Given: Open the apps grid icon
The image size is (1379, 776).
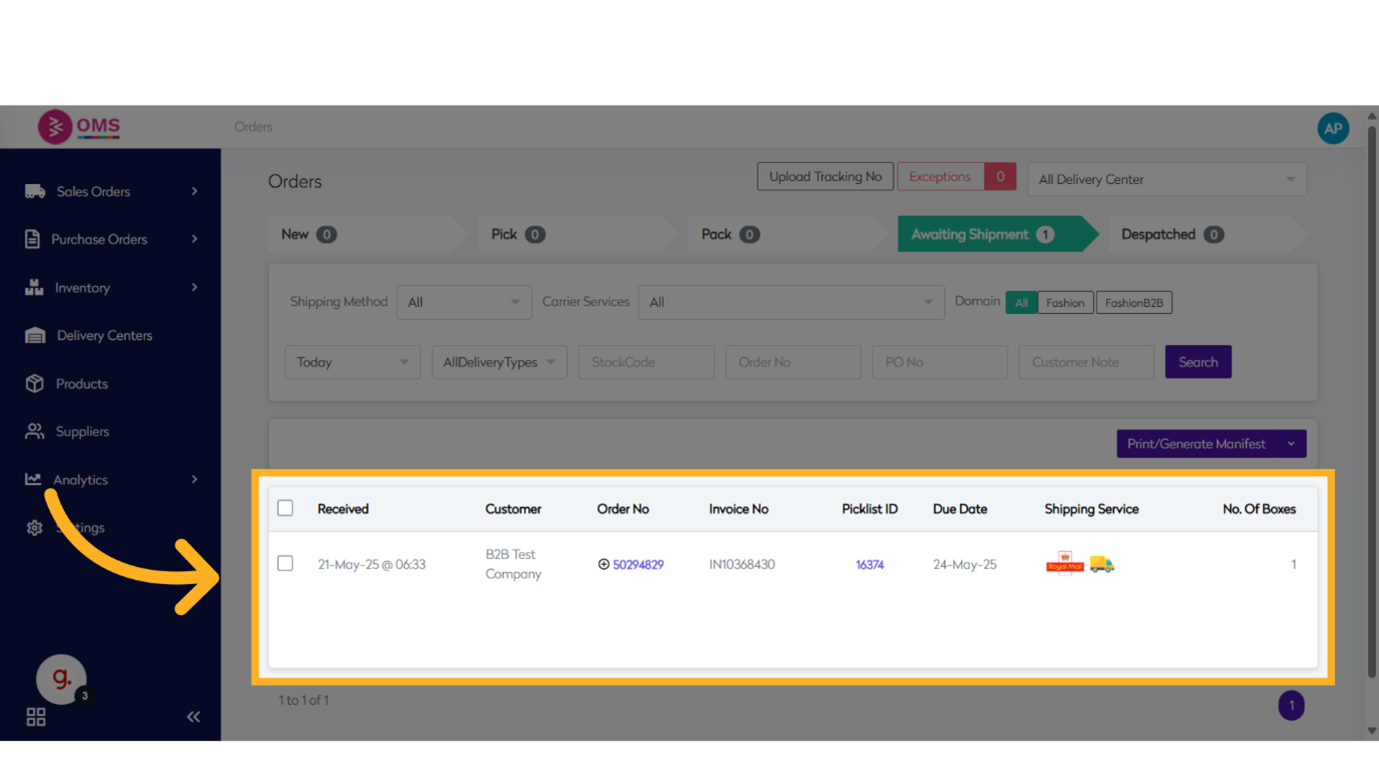Looking at the screenshot, I should 36,716.
